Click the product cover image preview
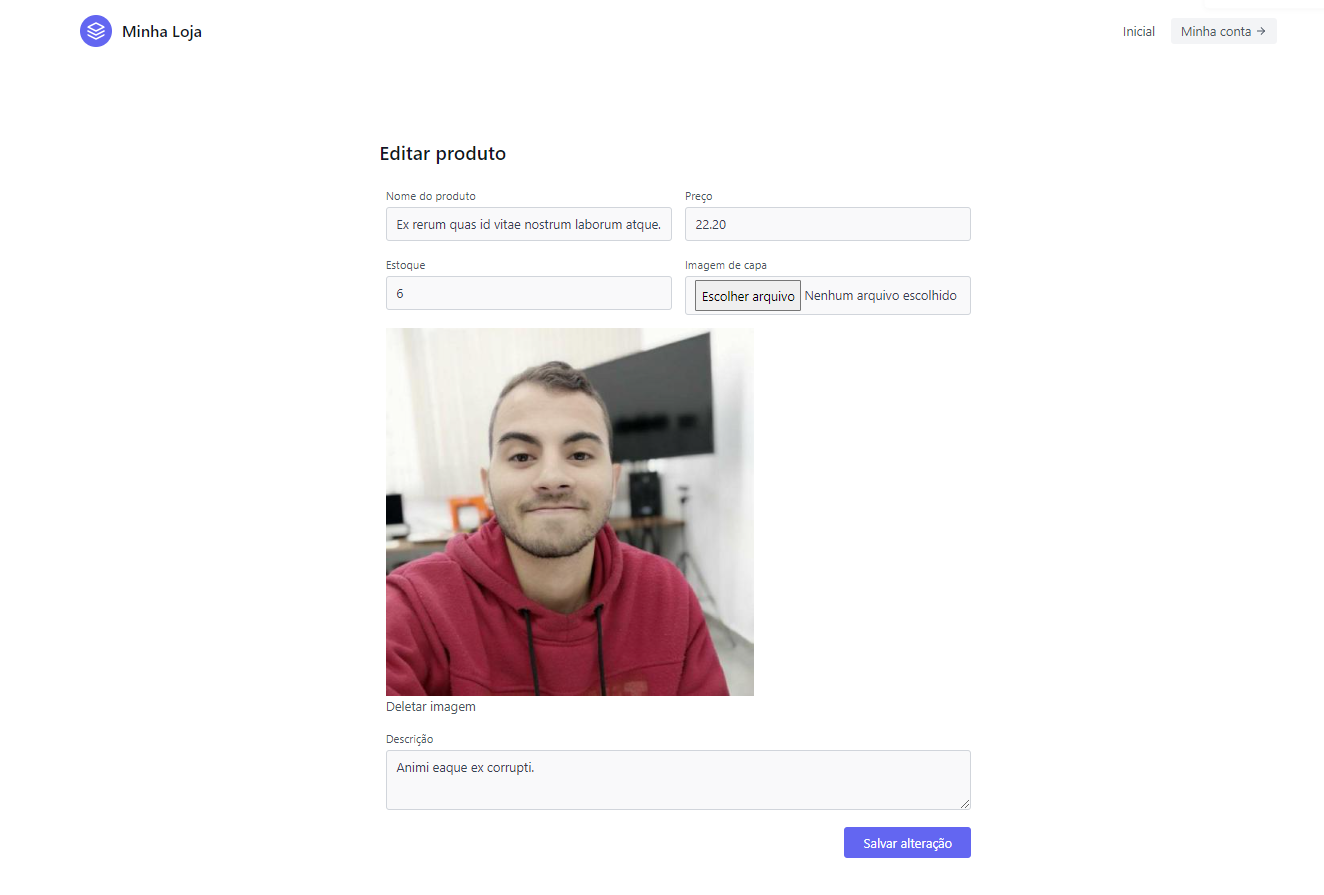Image resolution: width=1324 pixels, height=895 pixels. coord(570,512)
